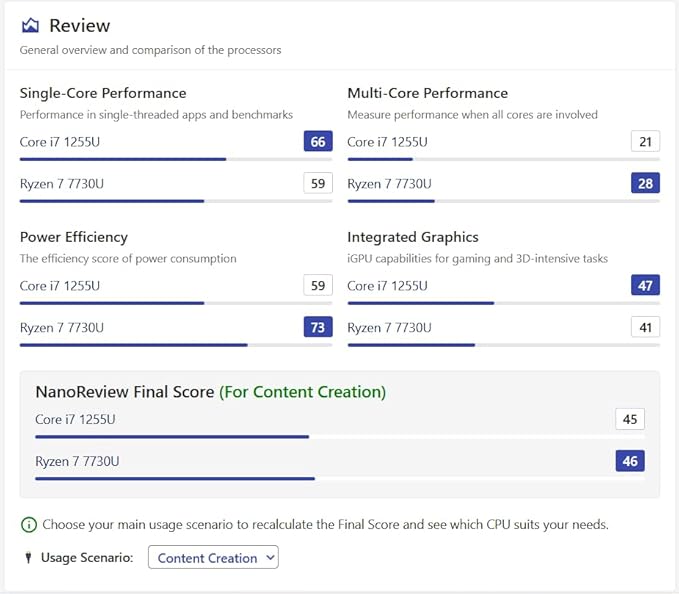
Task: Click the 'iGPU capabilities for gaming' description
Action: (478, 258)
